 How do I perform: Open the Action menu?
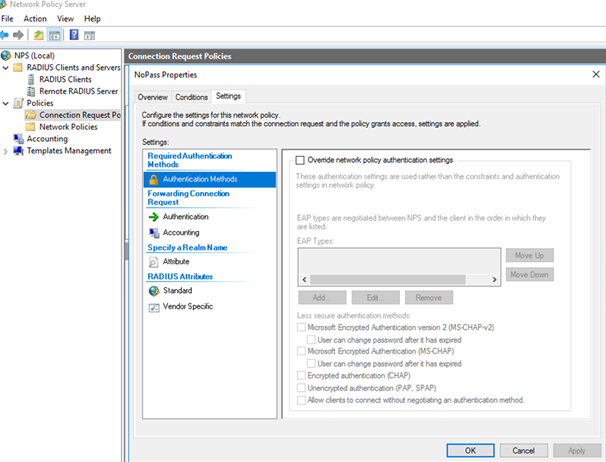click(35, 19)
